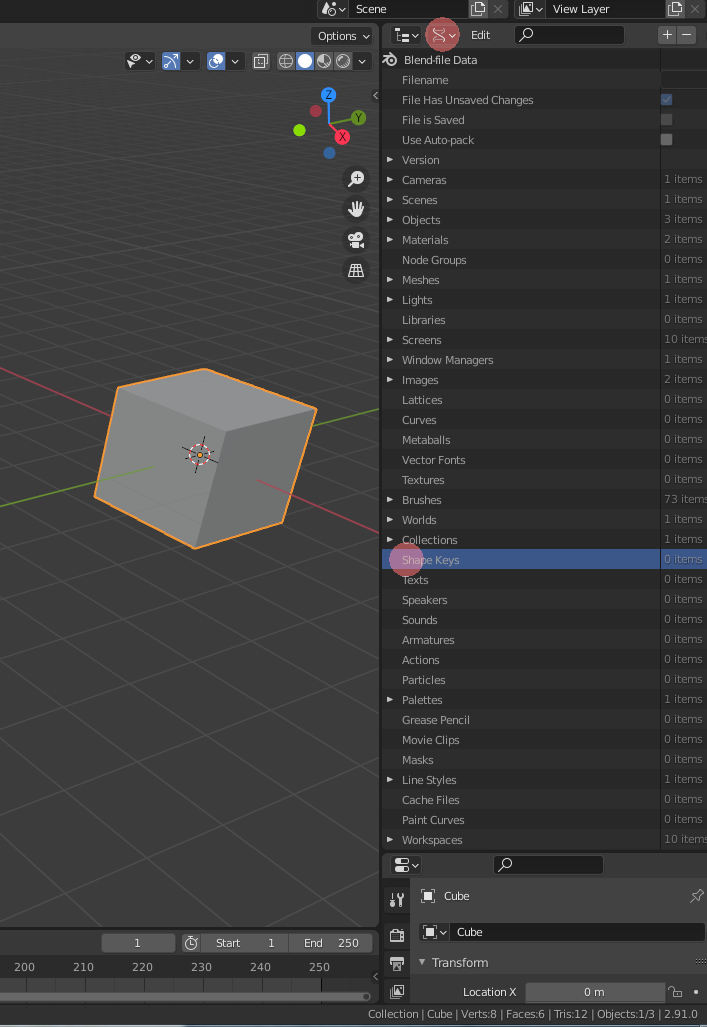Expand the Materials tree entry
707x1027 pixels.
(391, 240)
